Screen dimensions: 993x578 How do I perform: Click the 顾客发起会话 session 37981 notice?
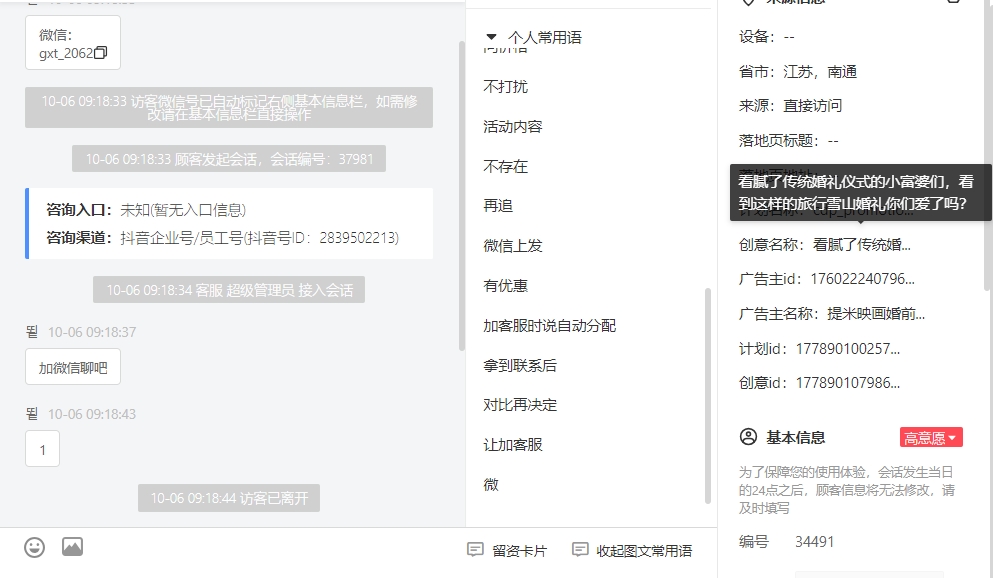[x=229, y=159]
